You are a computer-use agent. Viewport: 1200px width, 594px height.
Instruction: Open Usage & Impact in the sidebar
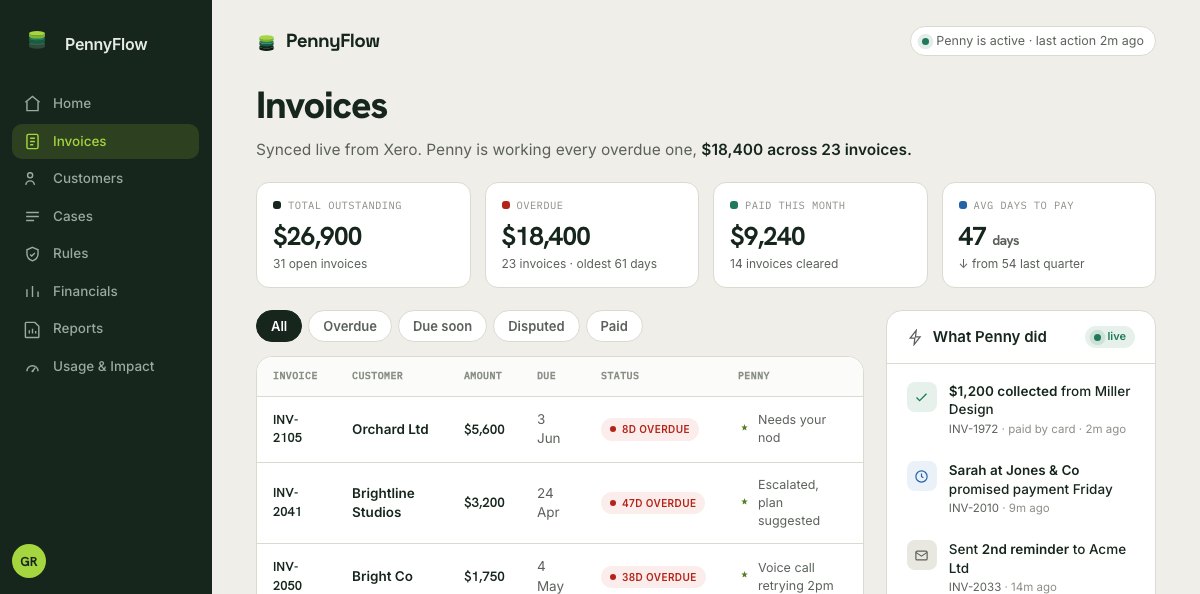click(106, 366)
